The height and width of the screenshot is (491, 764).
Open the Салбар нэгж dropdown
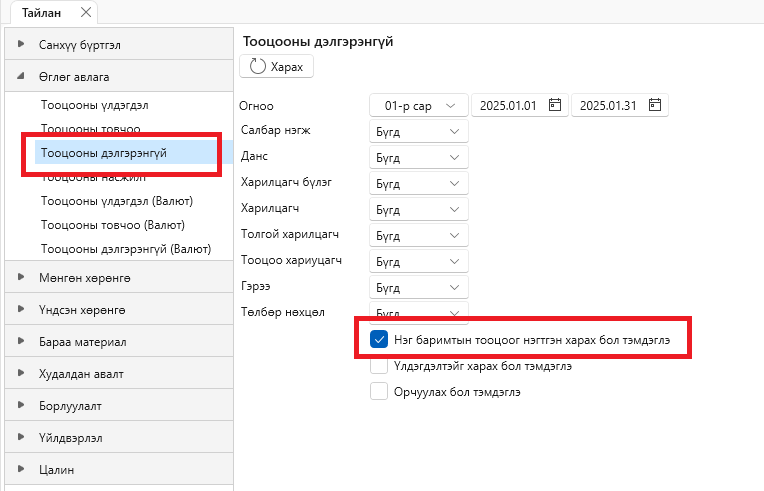[x=419, y=132]
